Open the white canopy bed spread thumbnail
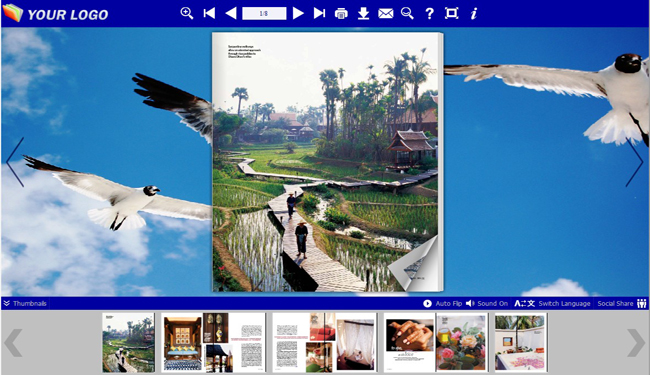The image size is (650, 375). (x=325, y=343)
